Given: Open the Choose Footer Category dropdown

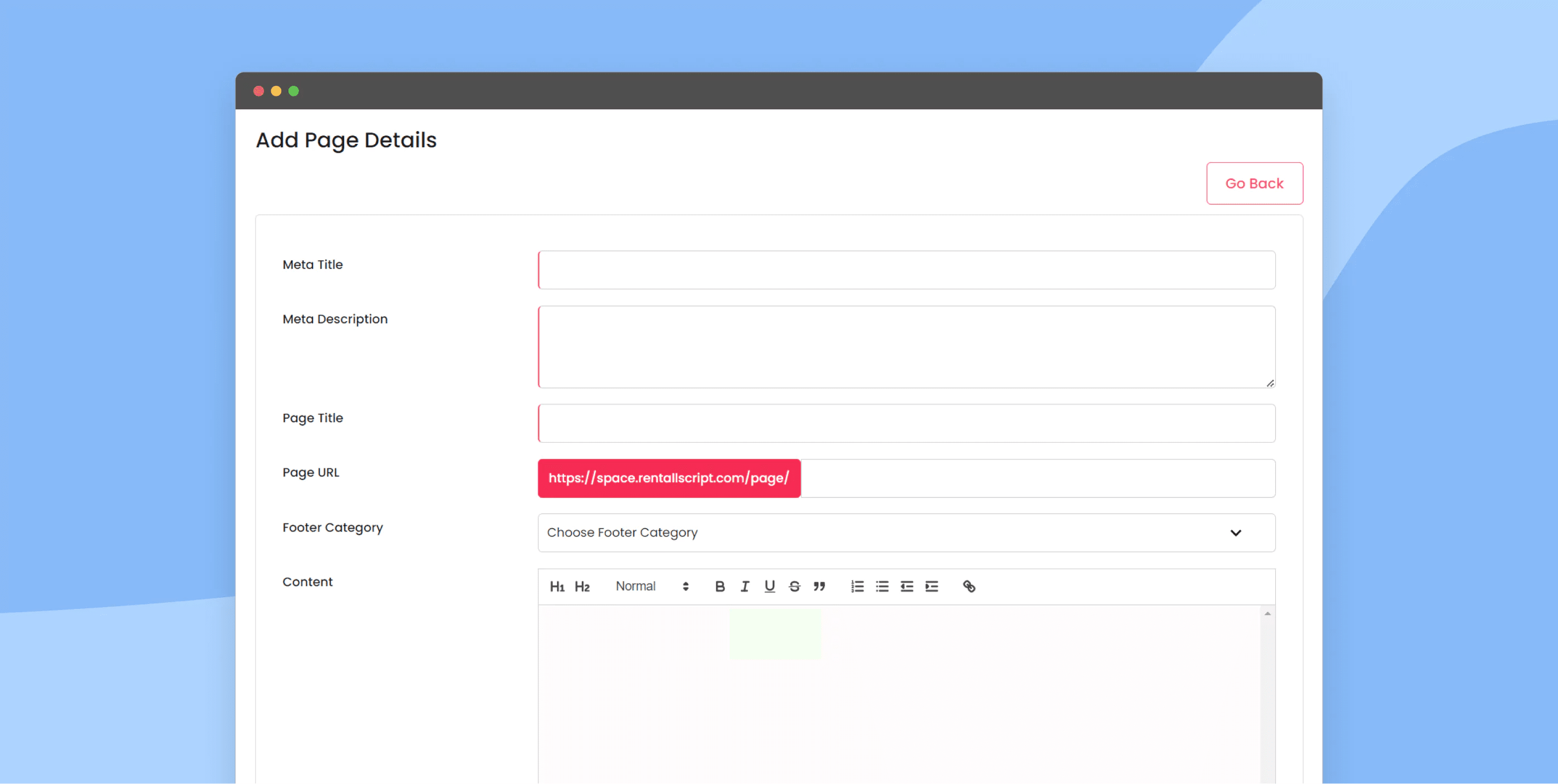Looking at the screenshot, I should pyautogui.click(x=906, y=533).
